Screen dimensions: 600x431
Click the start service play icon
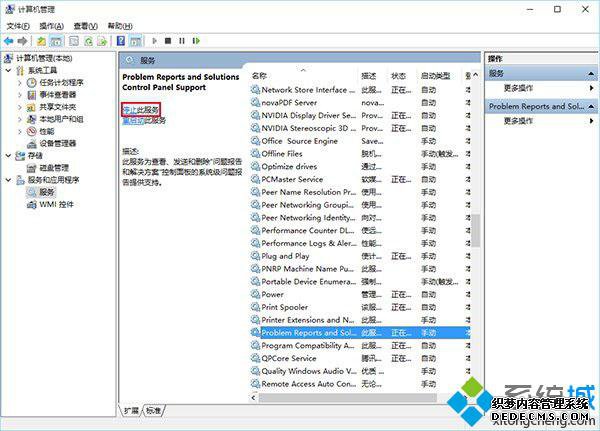point(155,41)
